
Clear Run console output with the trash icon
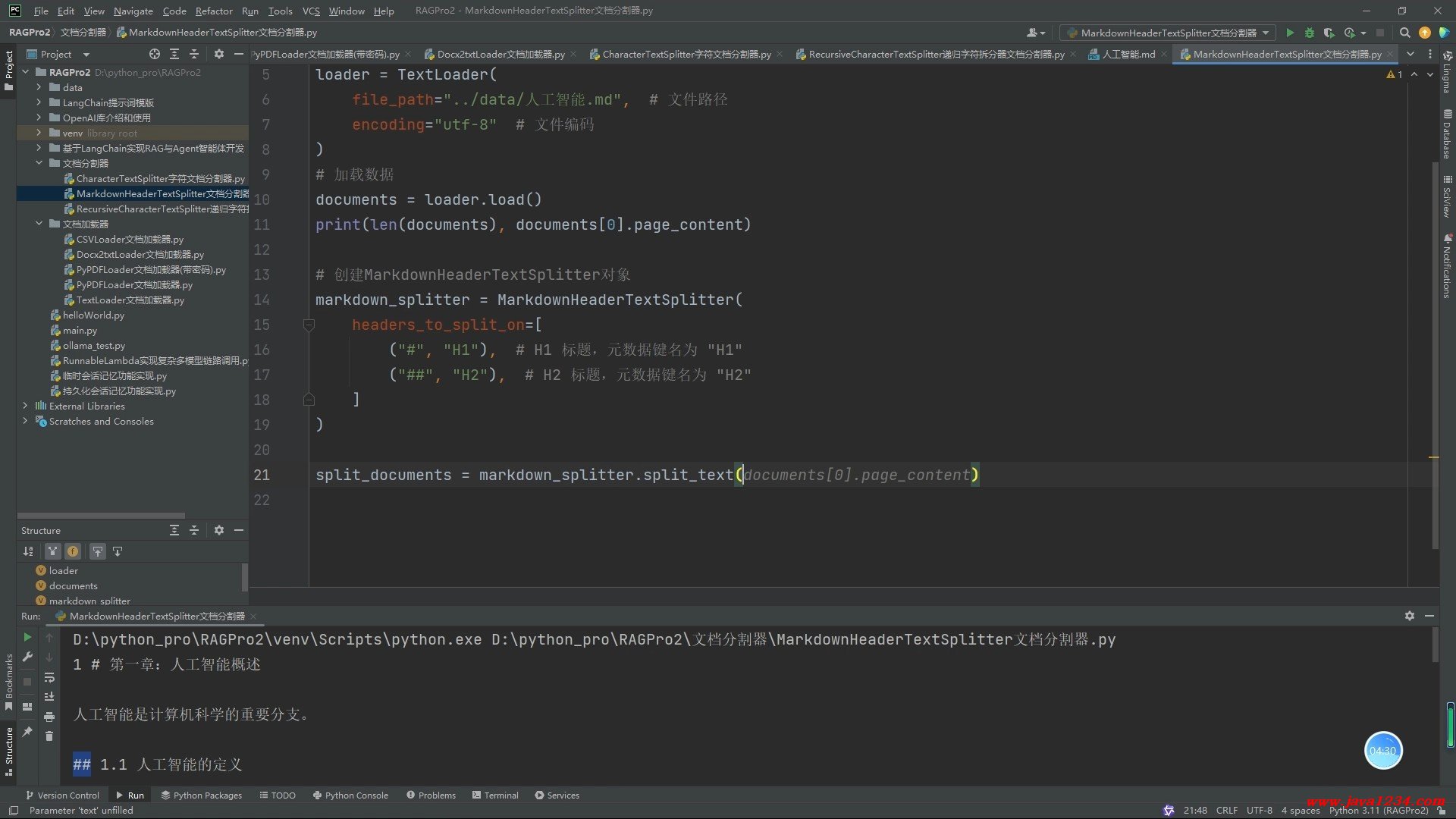[49, 736]
